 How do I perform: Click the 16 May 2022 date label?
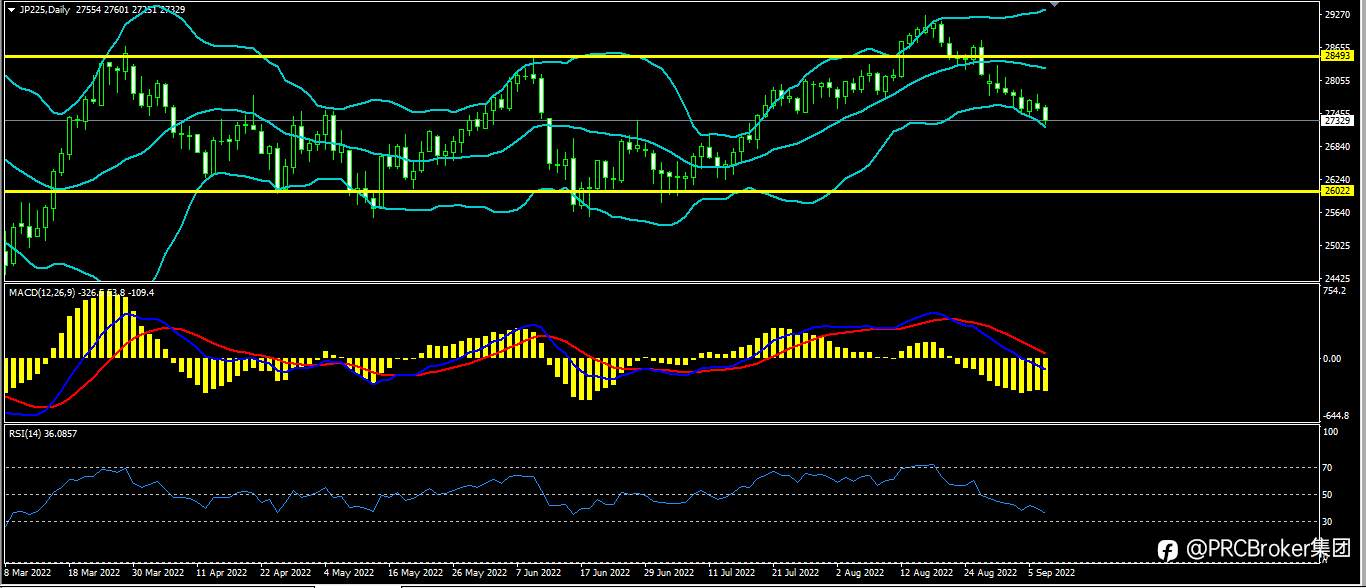click(415, 573)
